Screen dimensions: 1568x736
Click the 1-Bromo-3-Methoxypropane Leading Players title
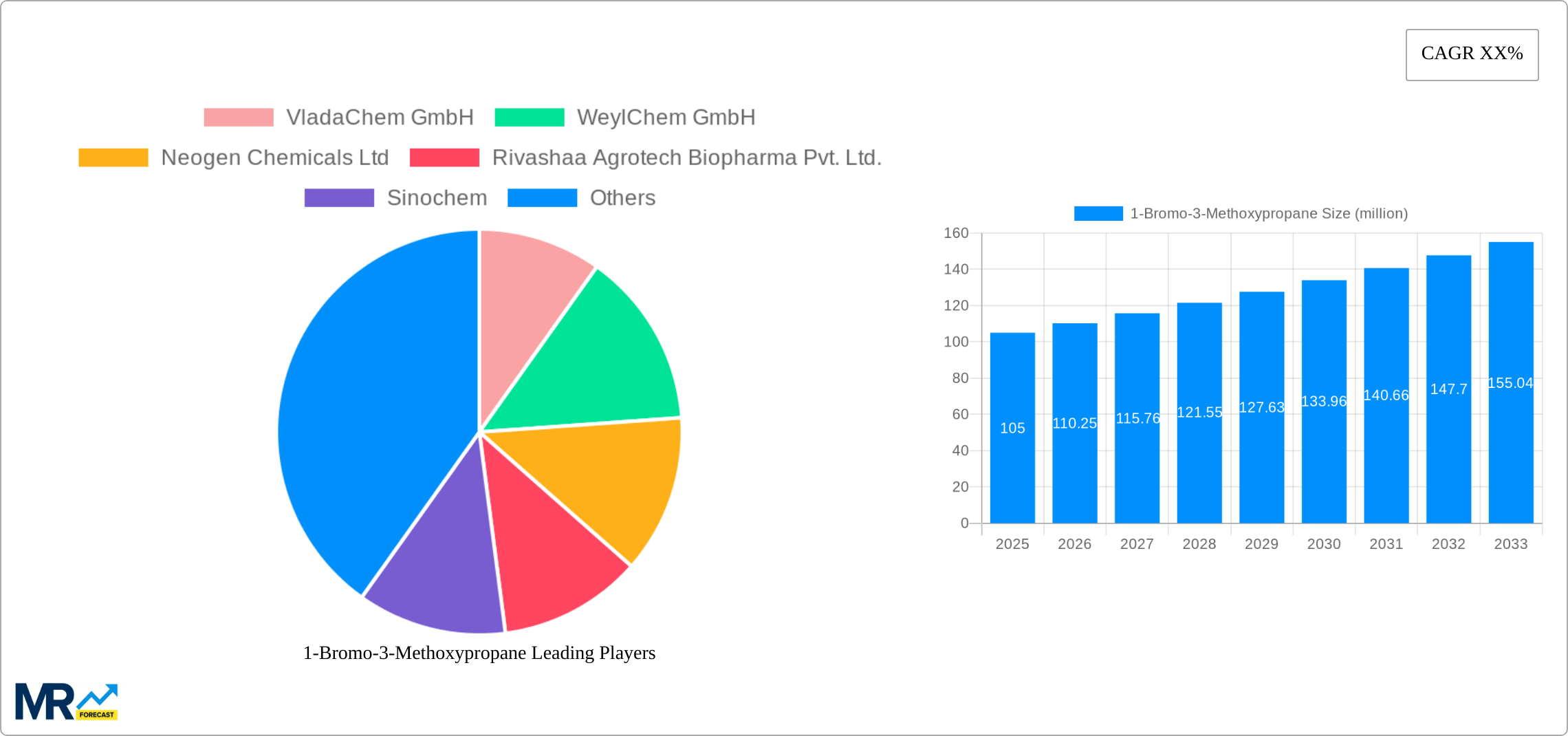479,653
